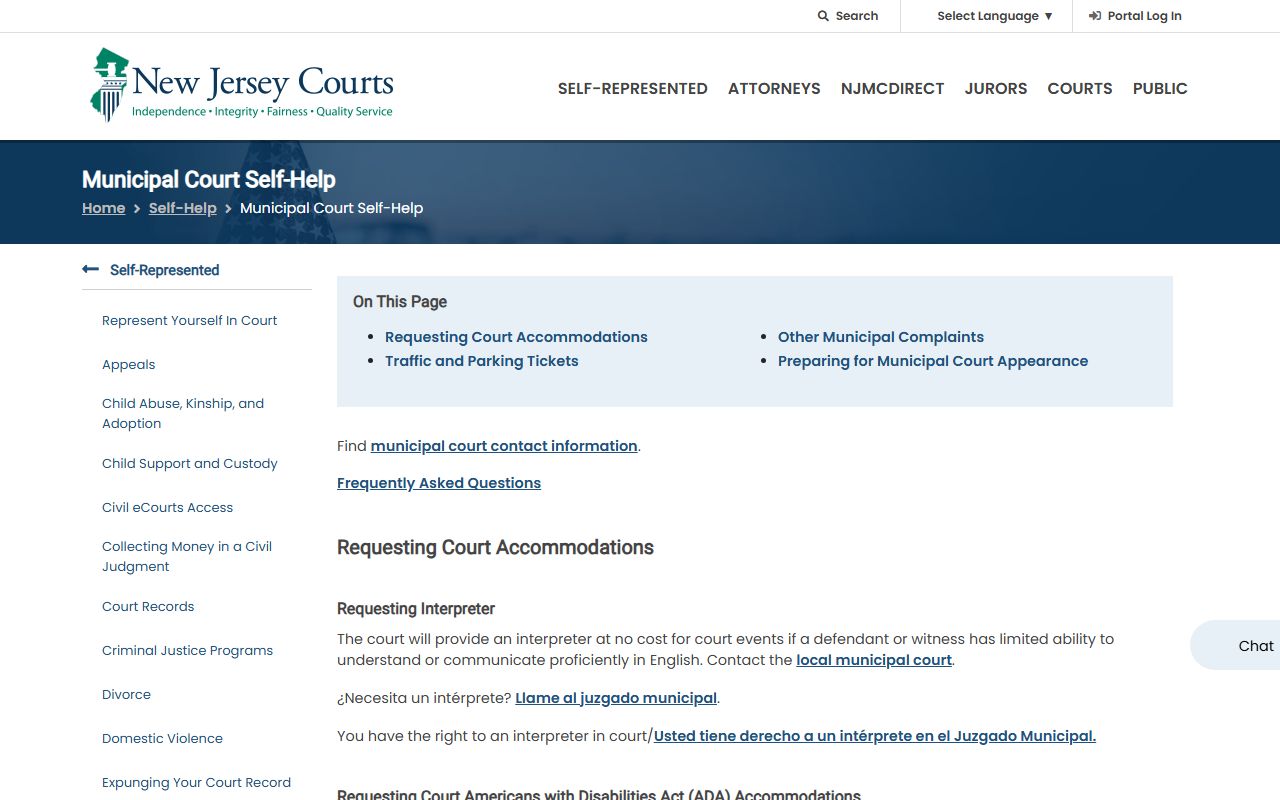Follow the Llame al juzgado municipal link
Image resolution: width=1280 pixels, height=800 pixels.
(x=616, y=698)
